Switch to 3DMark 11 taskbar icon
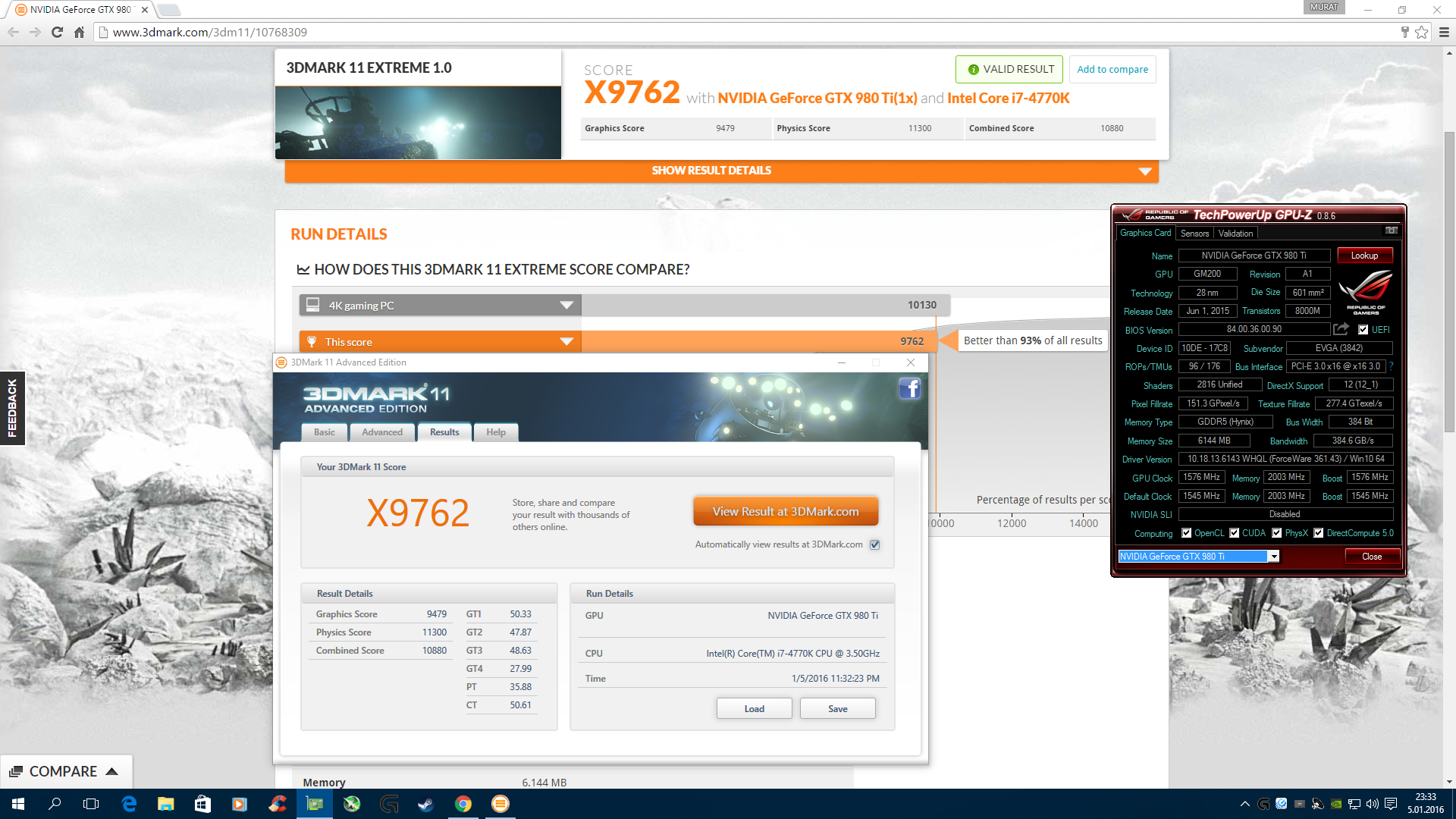 pyautogui.click(x=500, y=804)
